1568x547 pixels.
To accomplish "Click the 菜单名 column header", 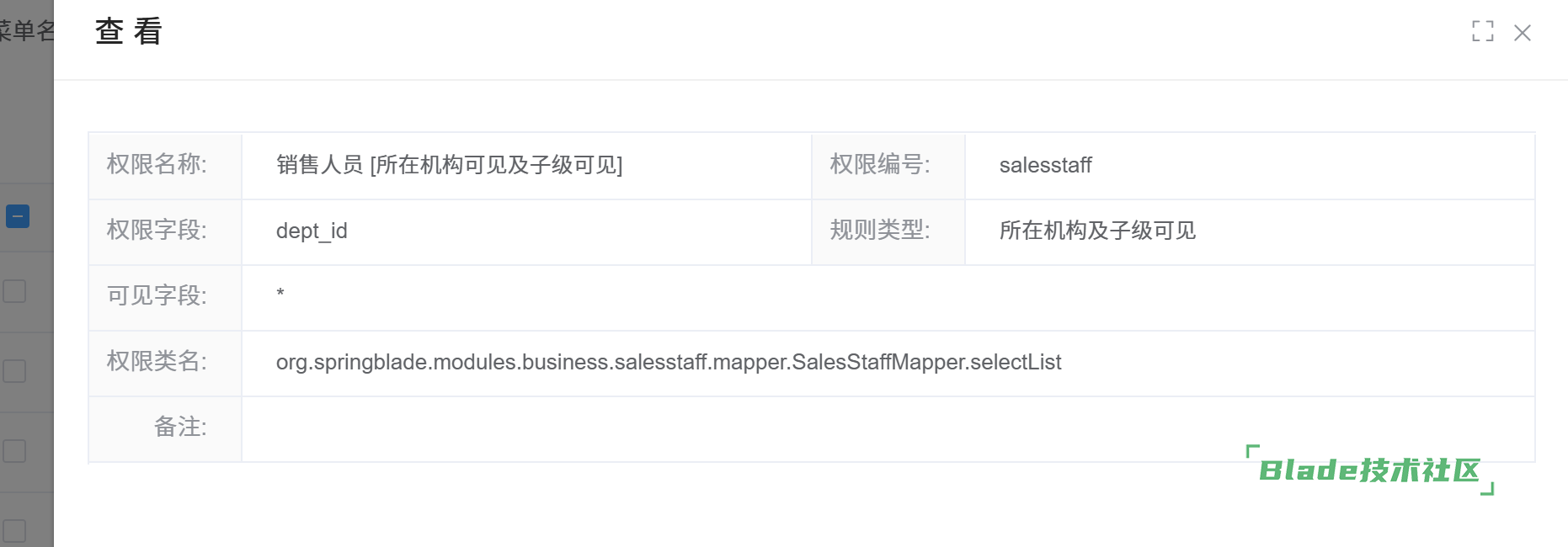I will click(x=27, y=31).
